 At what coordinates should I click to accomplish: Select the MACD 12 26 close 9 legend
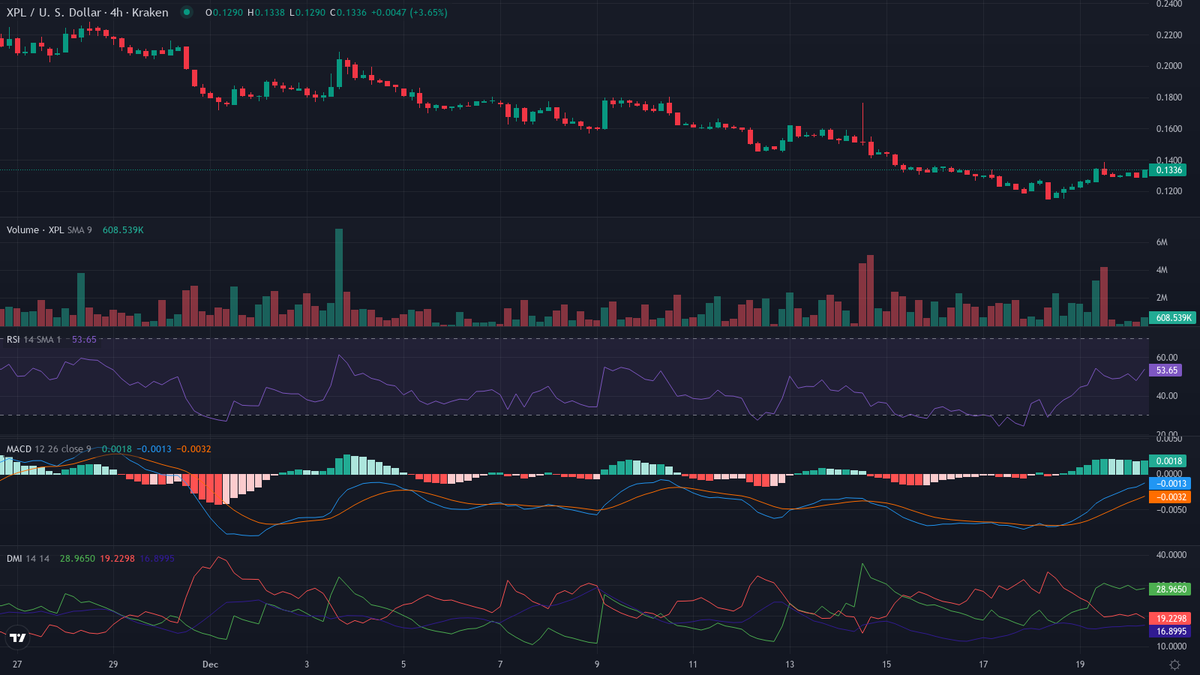[x=49, y=449]
